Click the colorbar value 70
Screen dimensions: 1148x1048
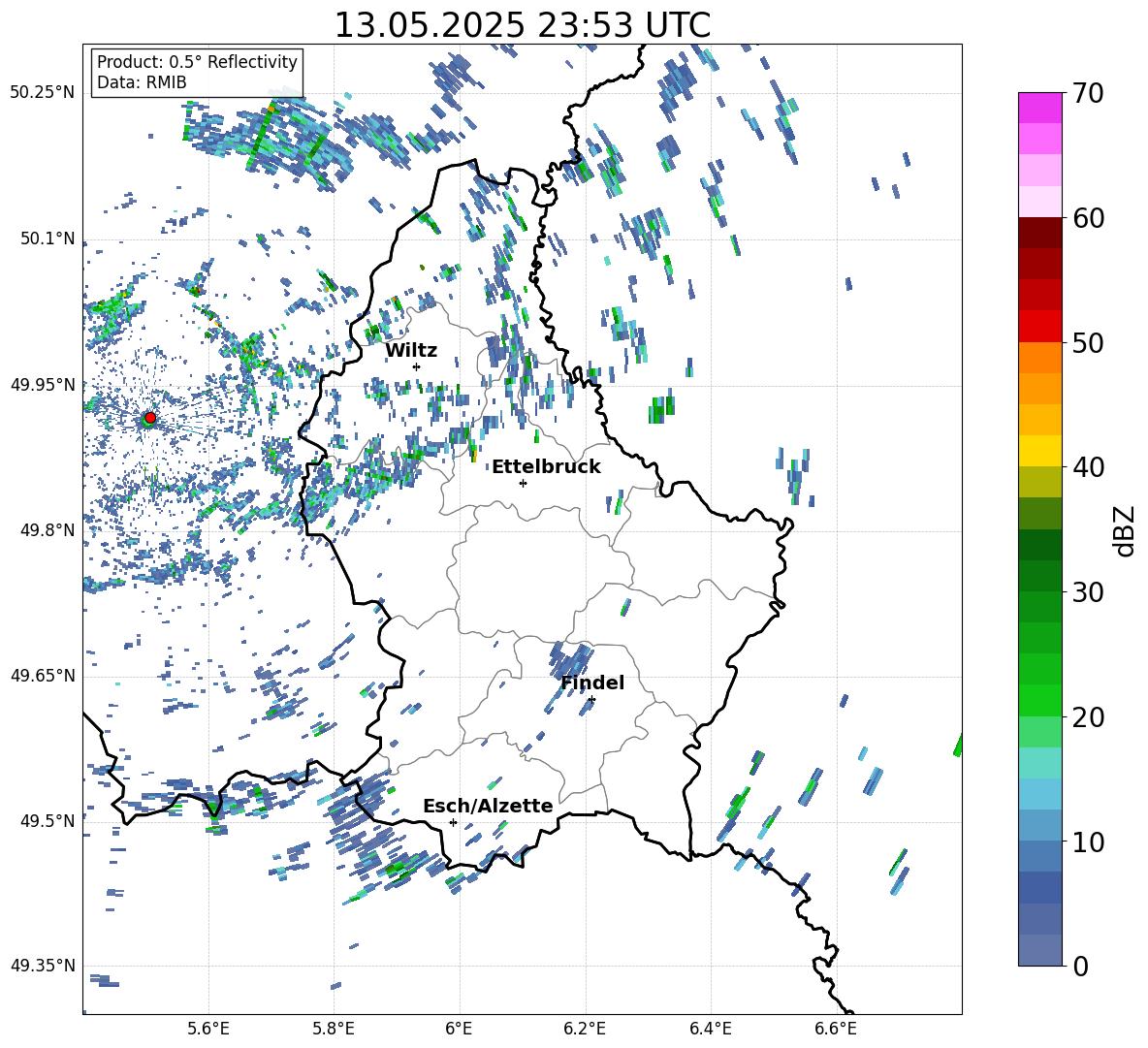click(1088, 94)
